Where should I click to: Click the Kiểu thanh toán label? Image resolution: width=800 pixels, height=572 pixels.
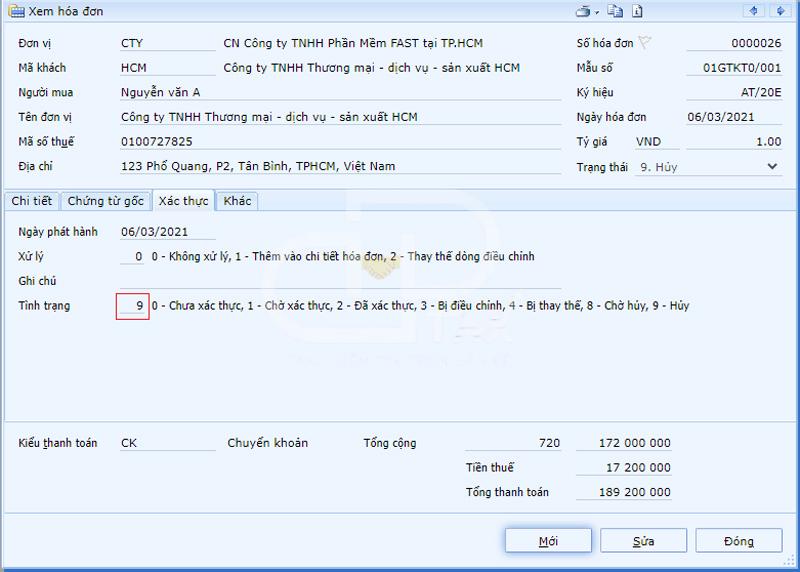58,443
